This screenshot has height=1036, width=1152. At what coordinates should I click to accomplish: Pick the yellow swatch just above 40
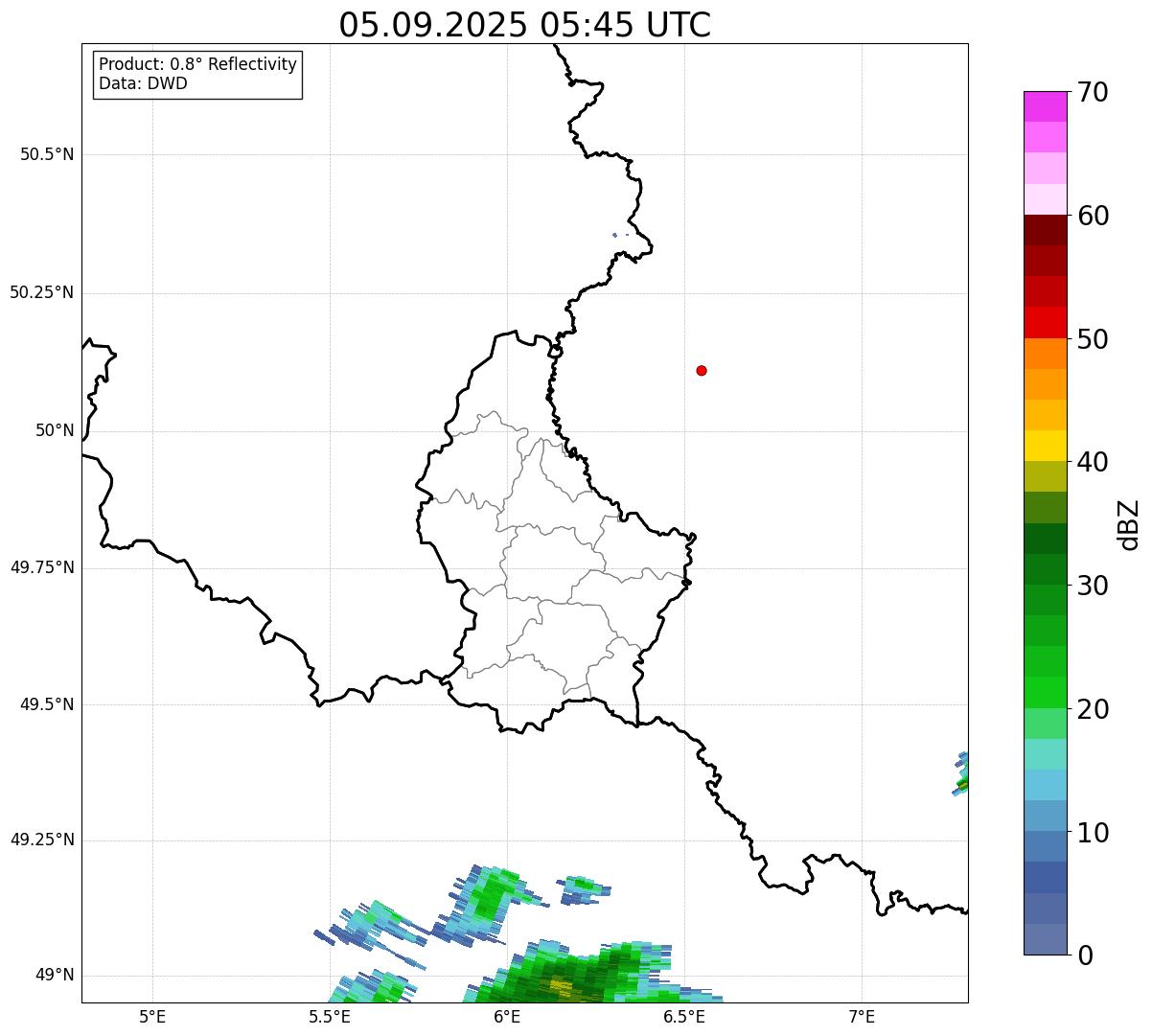coord(1045,446)
